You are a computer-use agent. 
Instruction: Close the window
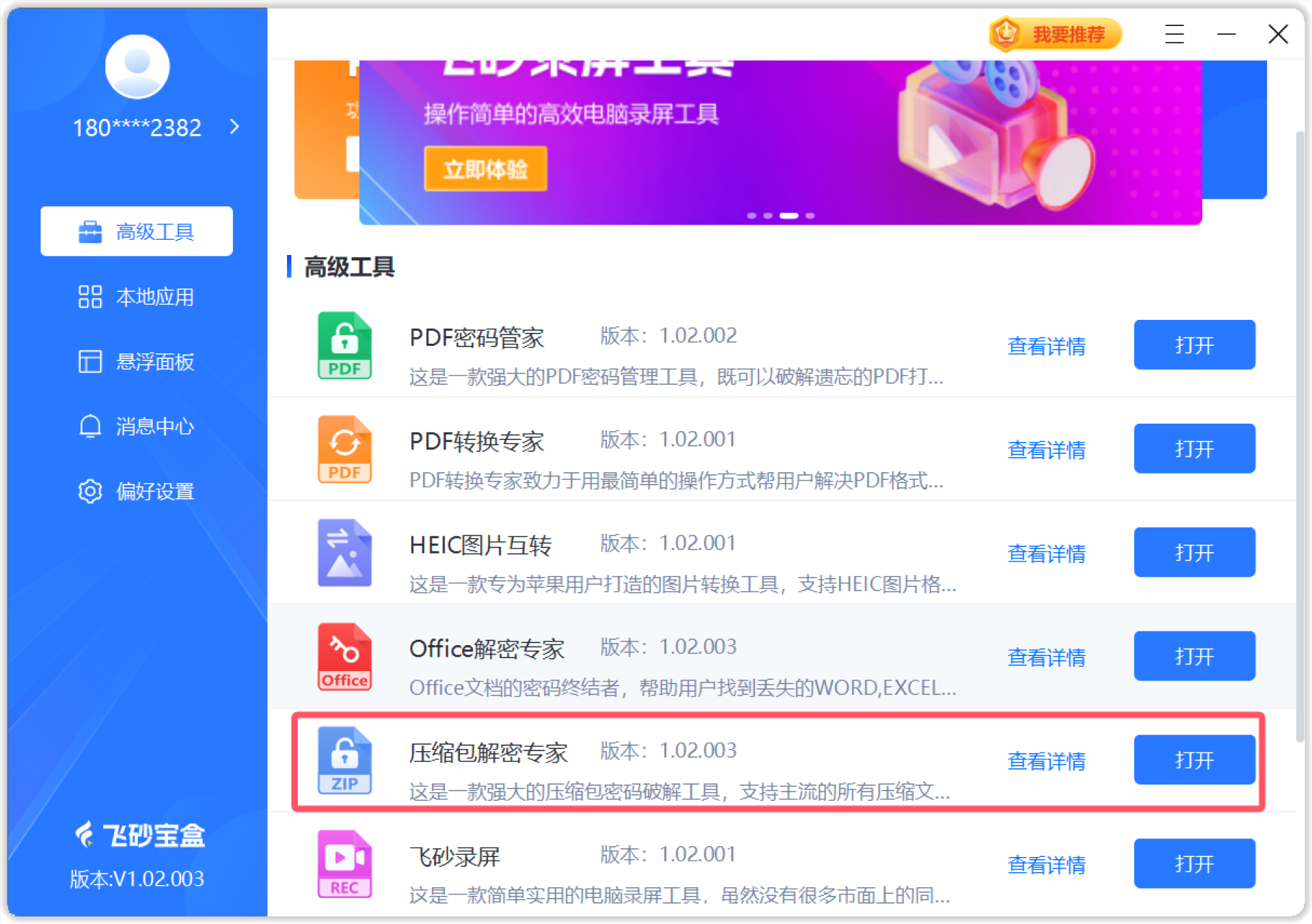[x=1278, y=34]
